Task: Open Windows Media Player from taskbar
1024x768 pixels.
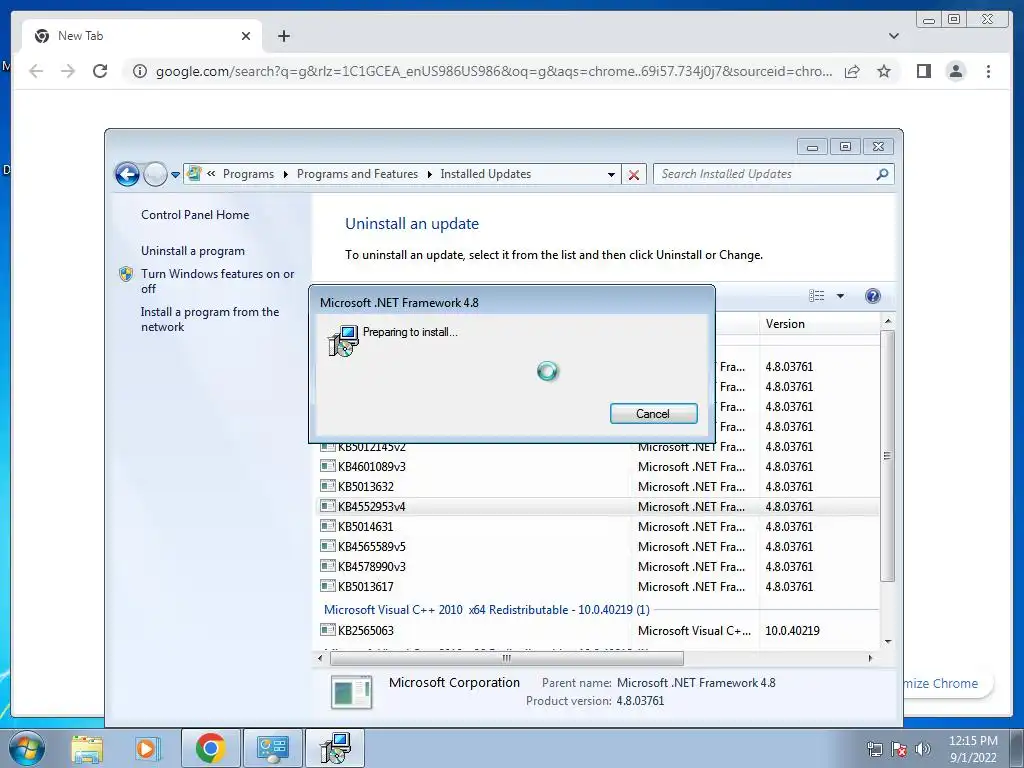Action: [x=147, y=748]
